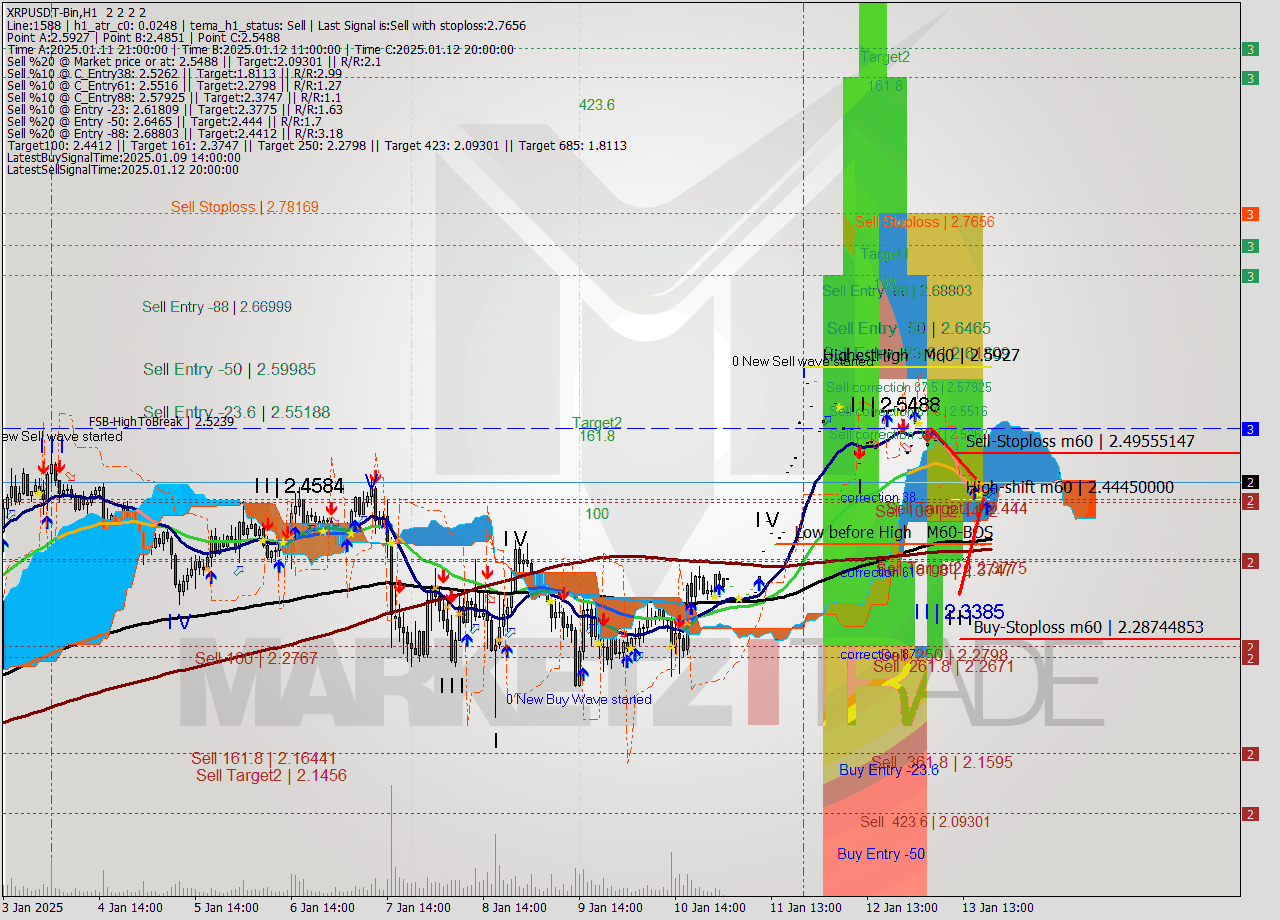Click the 'Sell Entry -88 | 2.66999' label
The image size is (1280, 920).
point(217,307)
